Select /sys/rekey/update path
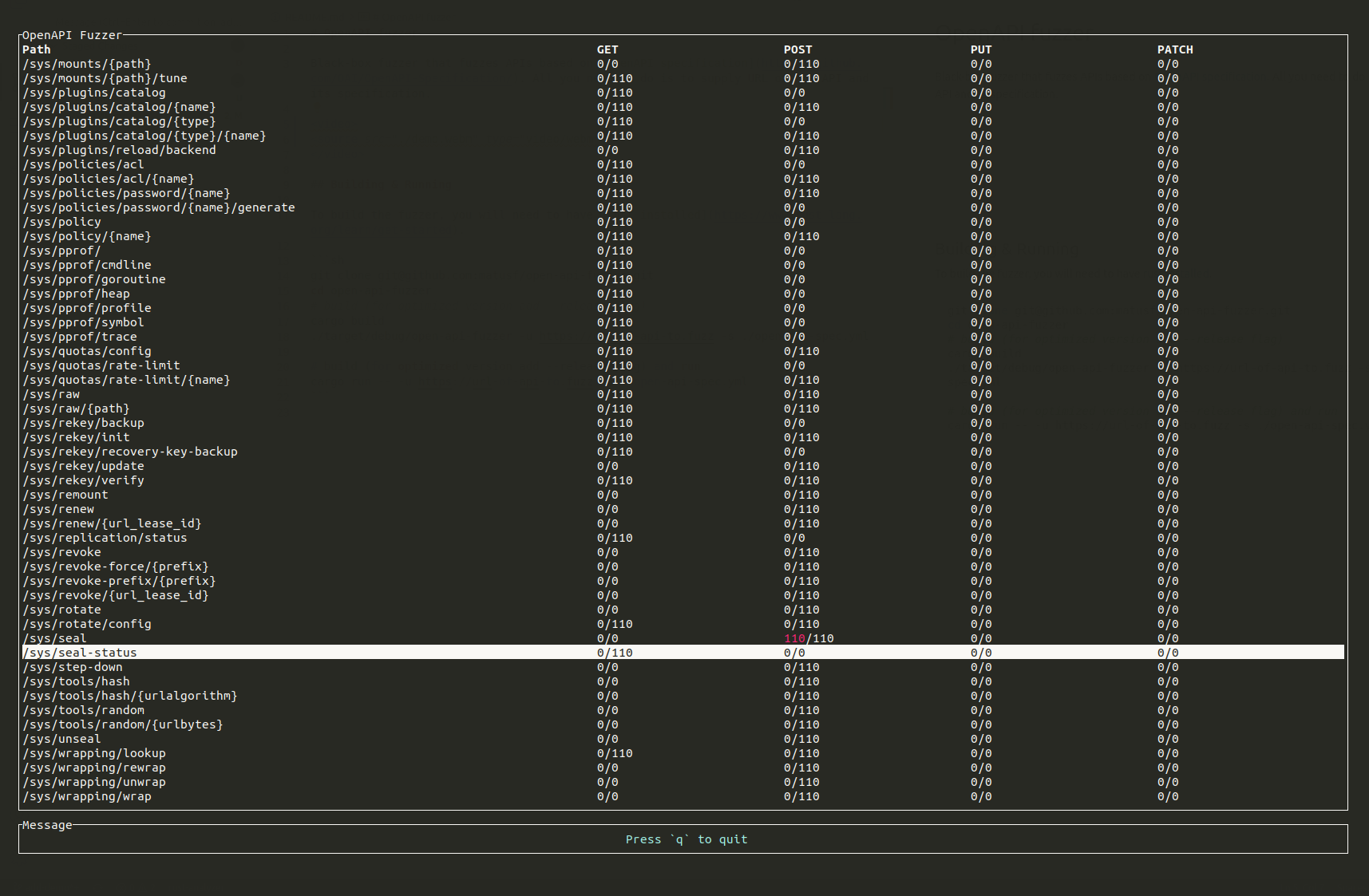Viewport: 1369px width, 896px height. point(83,466)
